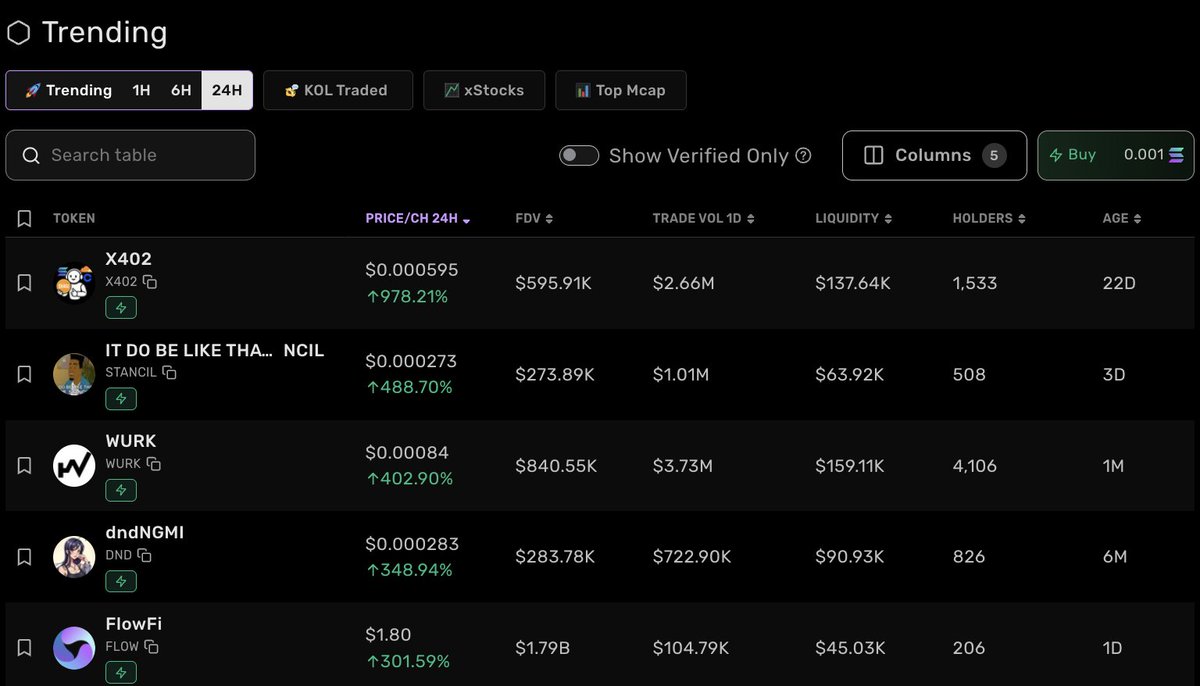Screen dimensions: 1200x686
Task: Select the 1H trending timeframe
Action: click(141, 90)
